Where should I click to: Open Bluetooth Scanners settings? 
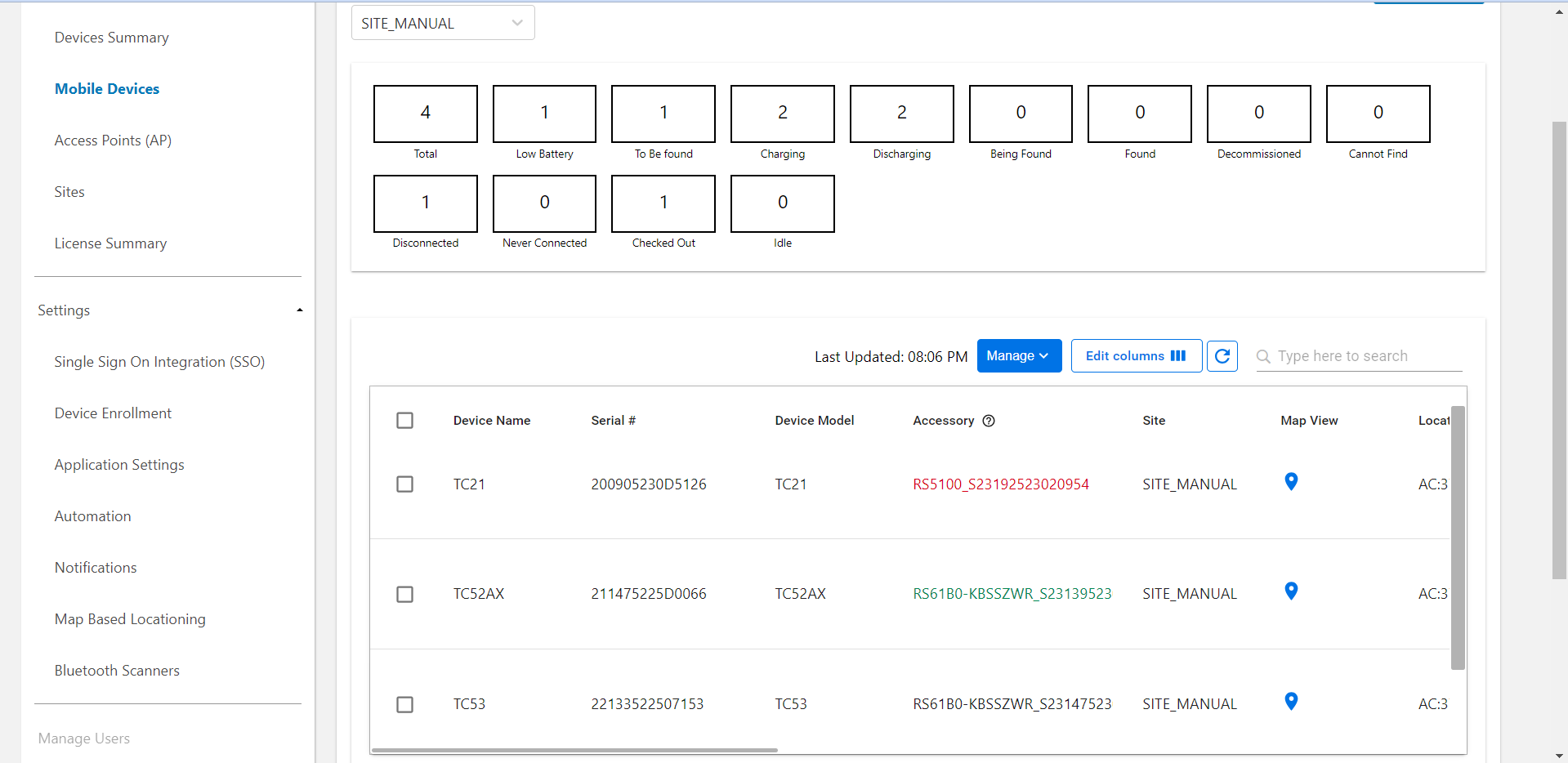117,671
